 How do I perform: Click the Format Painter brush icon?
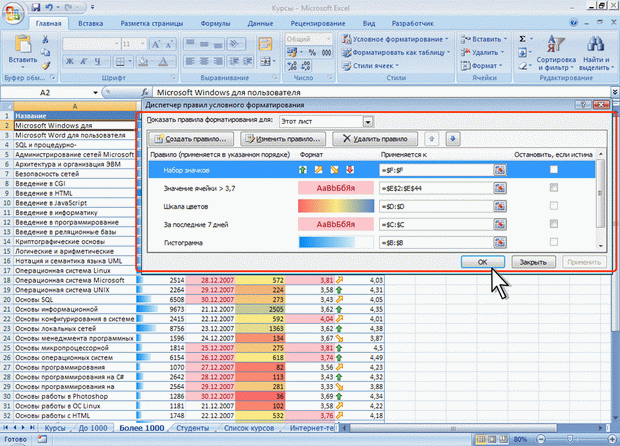(x=45, y=66)
